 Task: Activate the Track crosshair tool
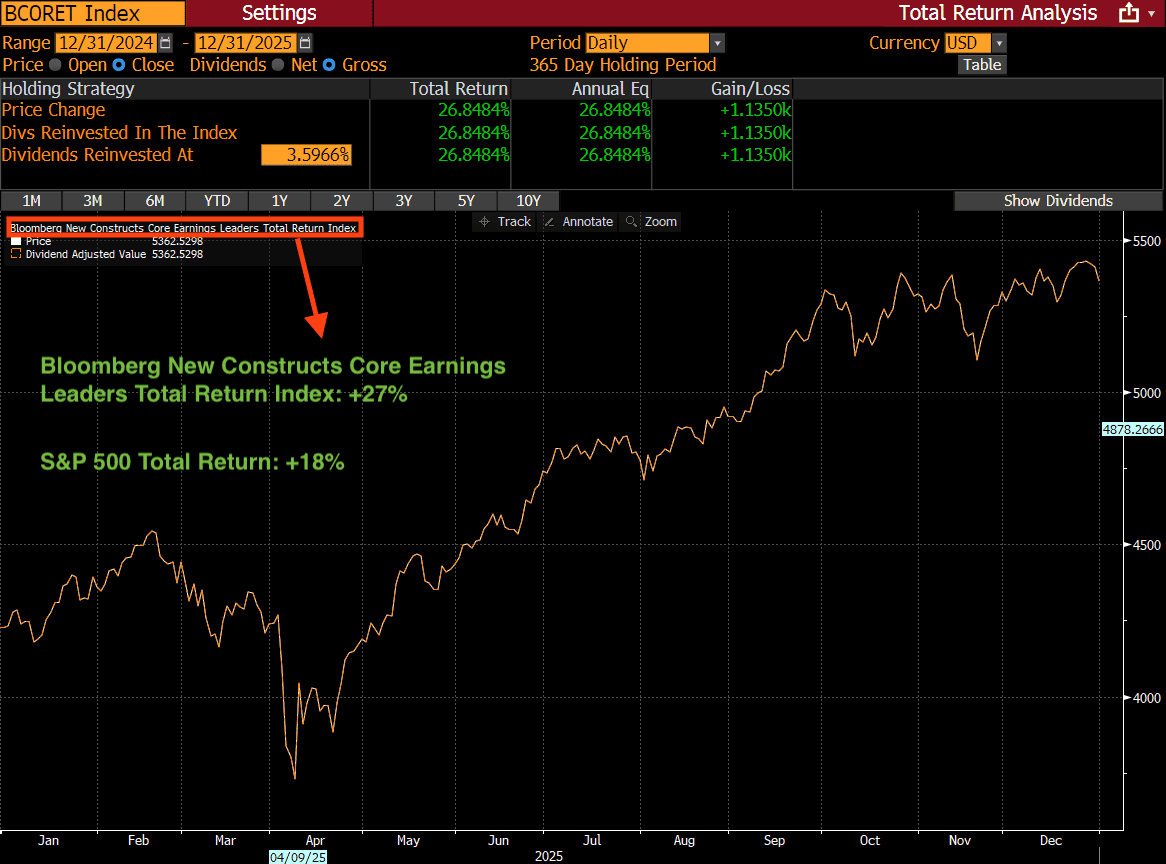[x=505, y=222]
